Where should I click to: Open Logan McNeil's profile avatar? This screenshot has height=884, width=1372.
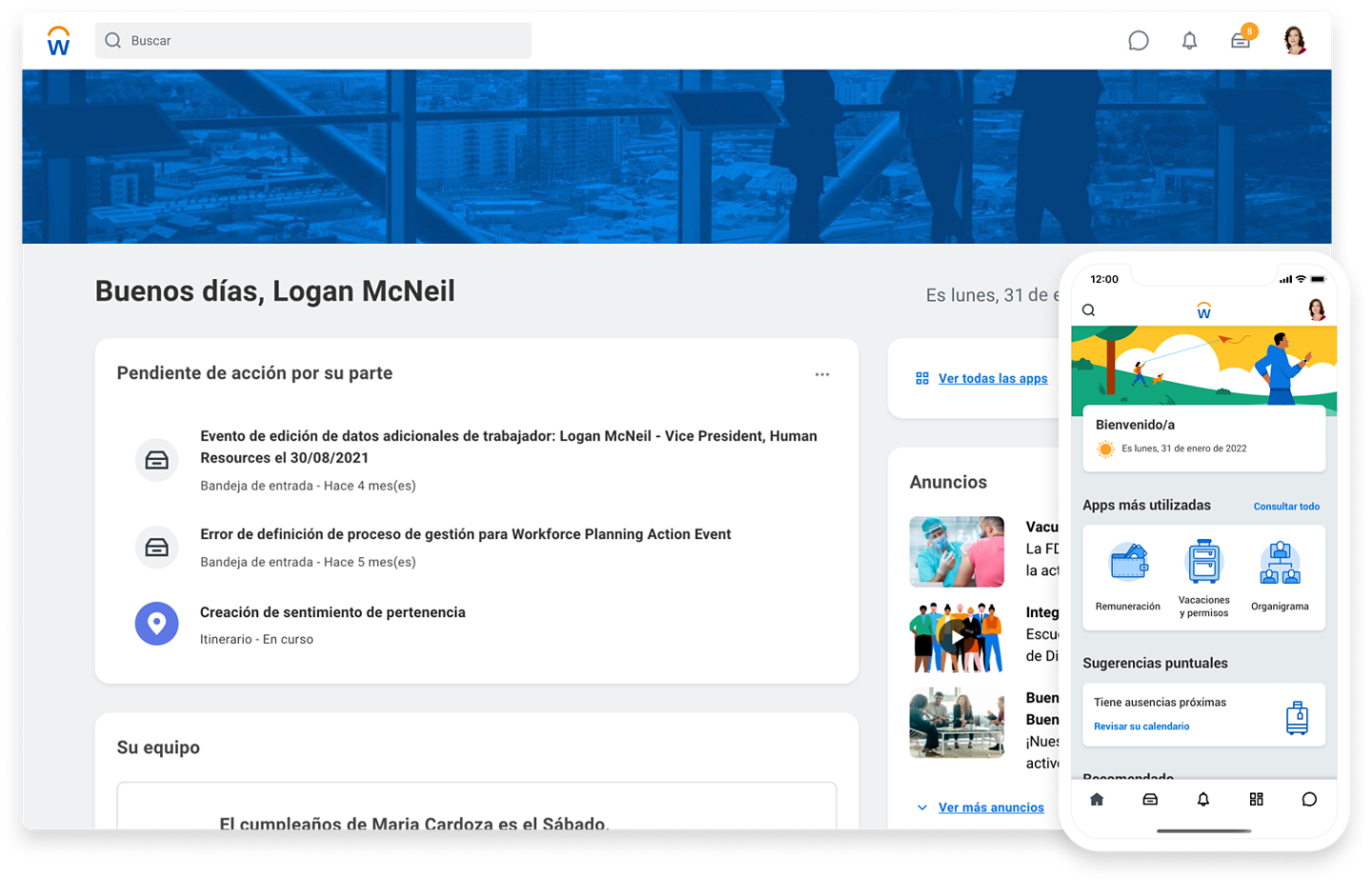(x=1296, y=40)
